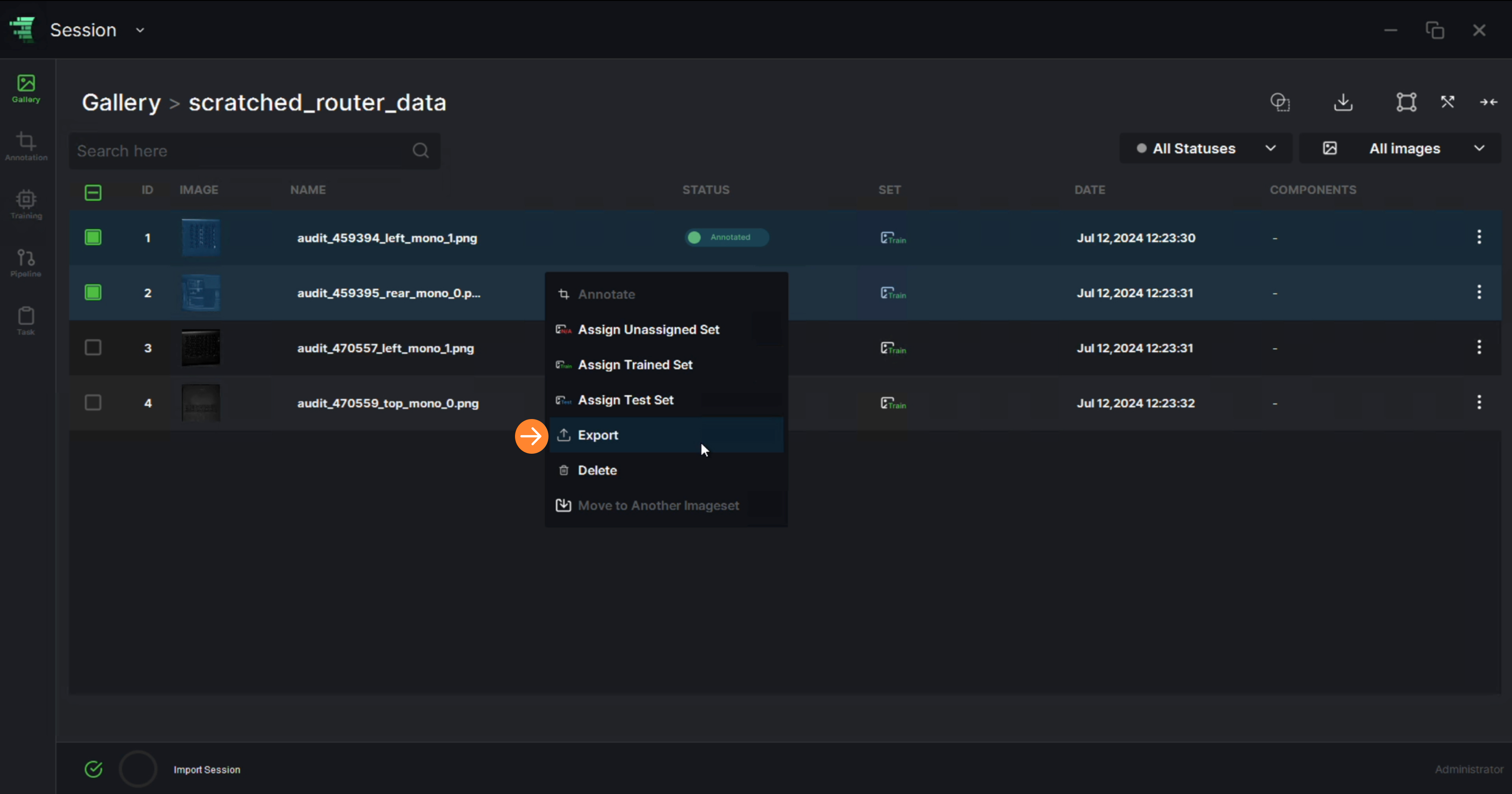The image size is (1512, 794).
Task: Restore the window using the title bar button
Action: [x=1434, y=30]
